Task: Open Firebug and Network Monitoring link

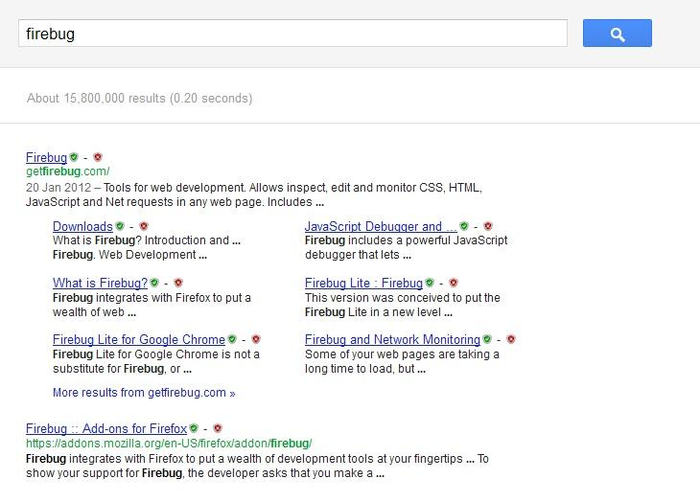Action: (392, 340)
